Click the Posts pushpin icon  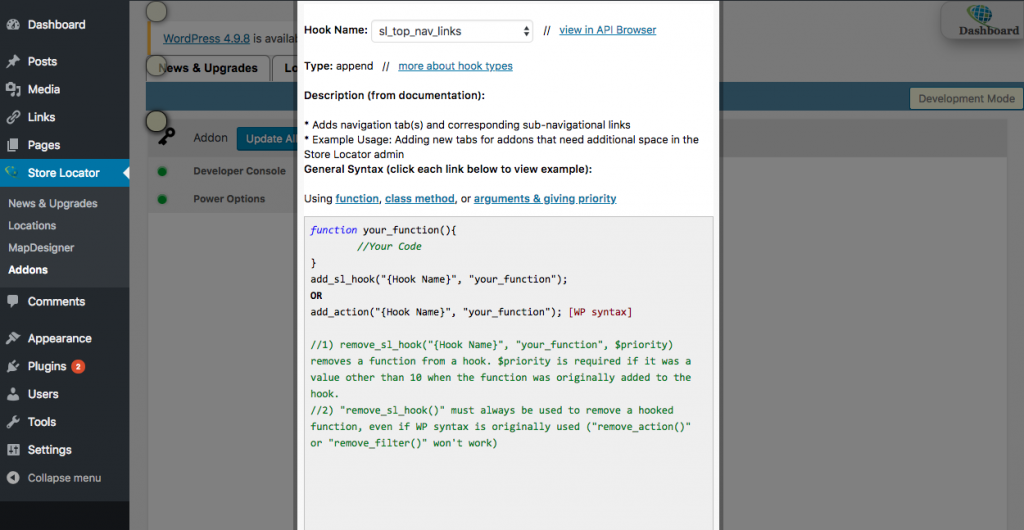coord(13,62)
